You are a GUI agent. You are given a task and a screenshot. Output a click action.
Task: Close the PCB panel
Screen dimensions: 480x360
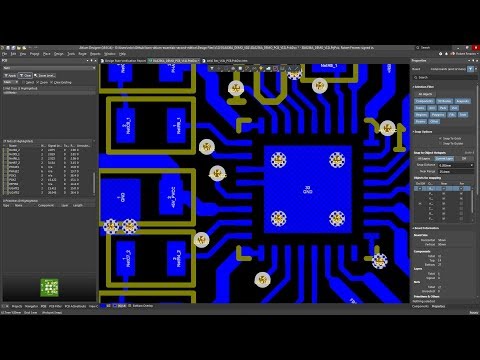point(95,61)
